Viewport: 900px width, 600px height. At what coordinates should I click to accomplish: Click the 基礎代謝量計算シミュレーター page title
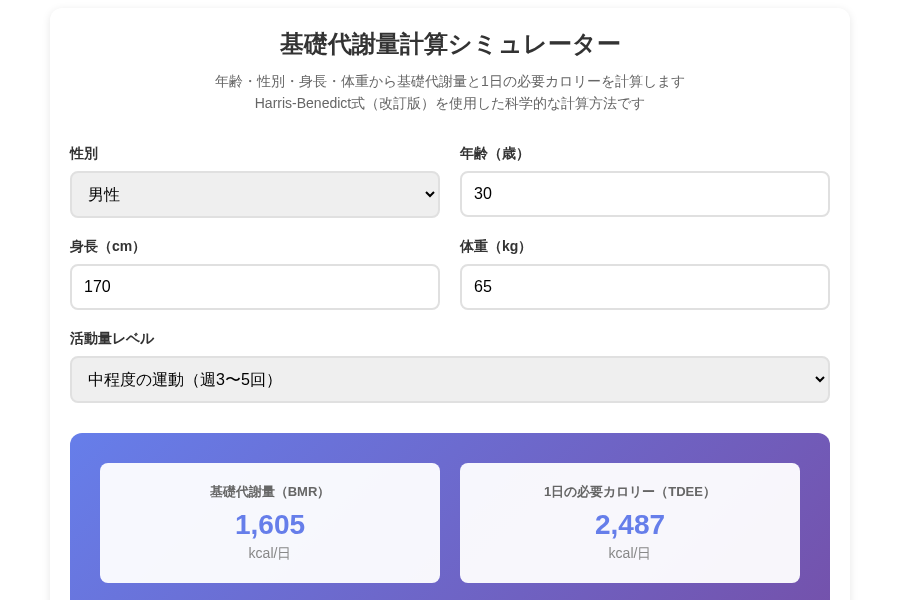click(x=450, y=45)
